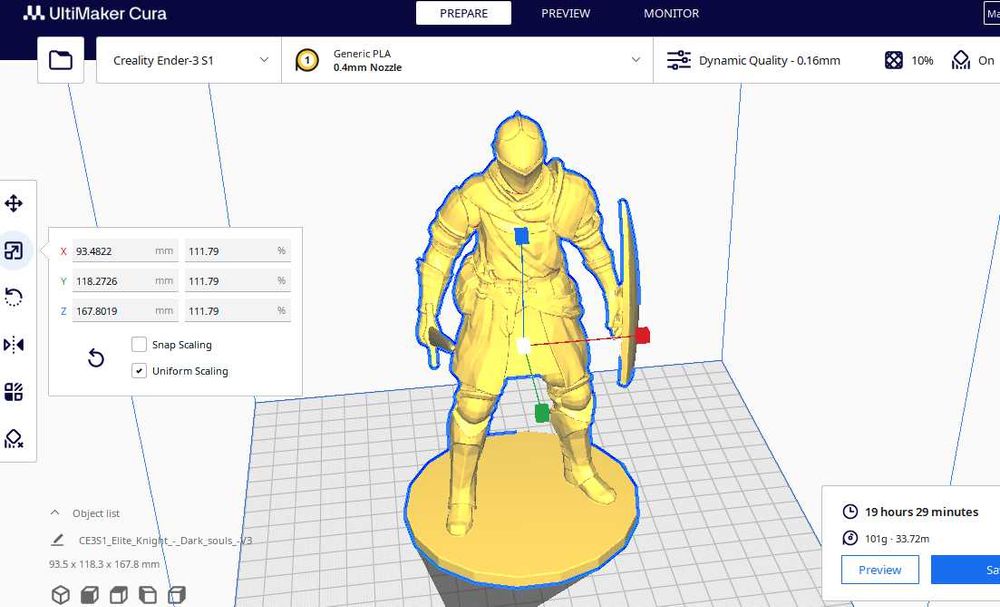Screen dimensions: 1000x607
Task: Click the '93.5 x 118.3 x 167.8 mm' dimensions
Action: 104,564
